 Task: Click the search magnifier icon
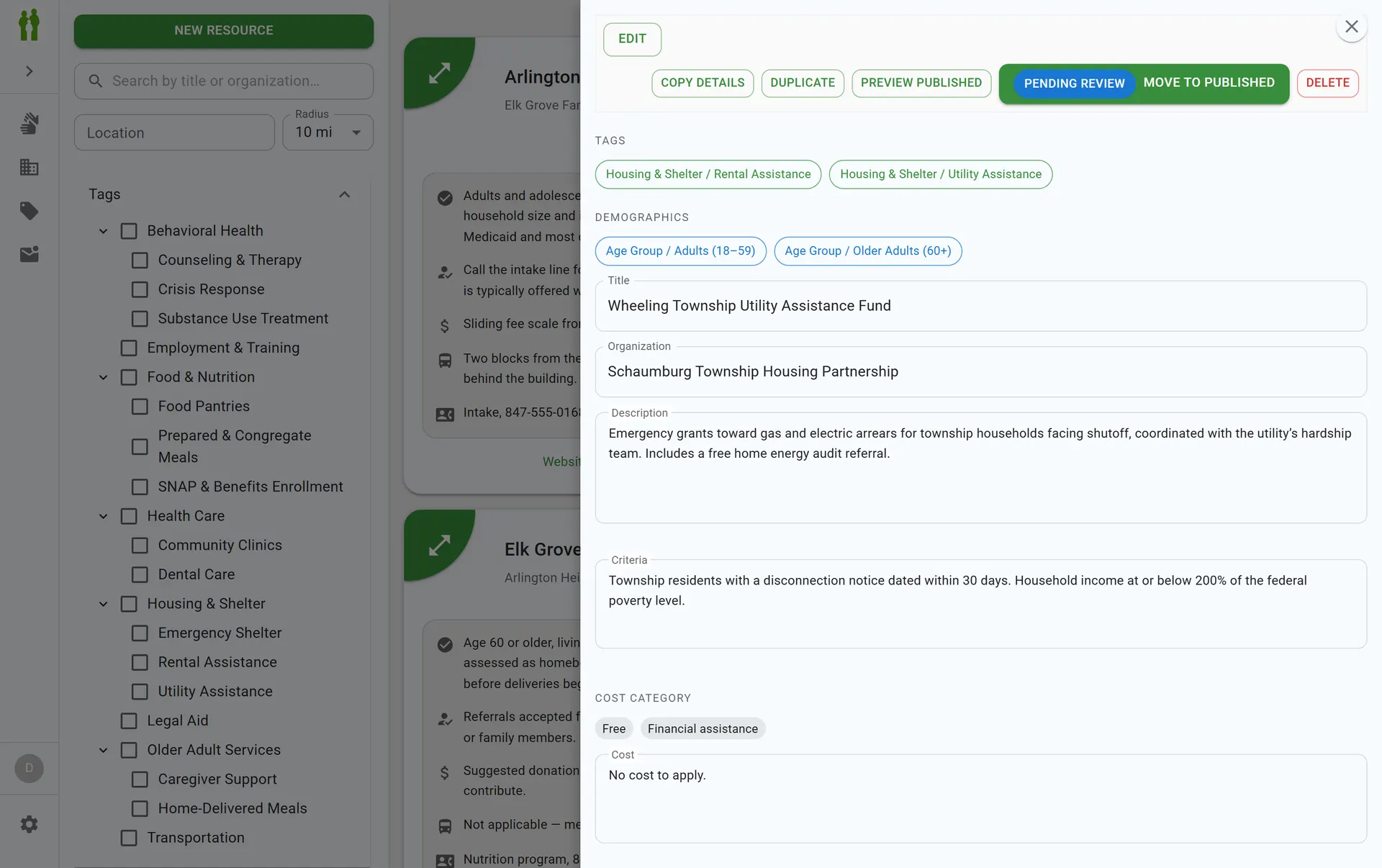coord(95,81)
